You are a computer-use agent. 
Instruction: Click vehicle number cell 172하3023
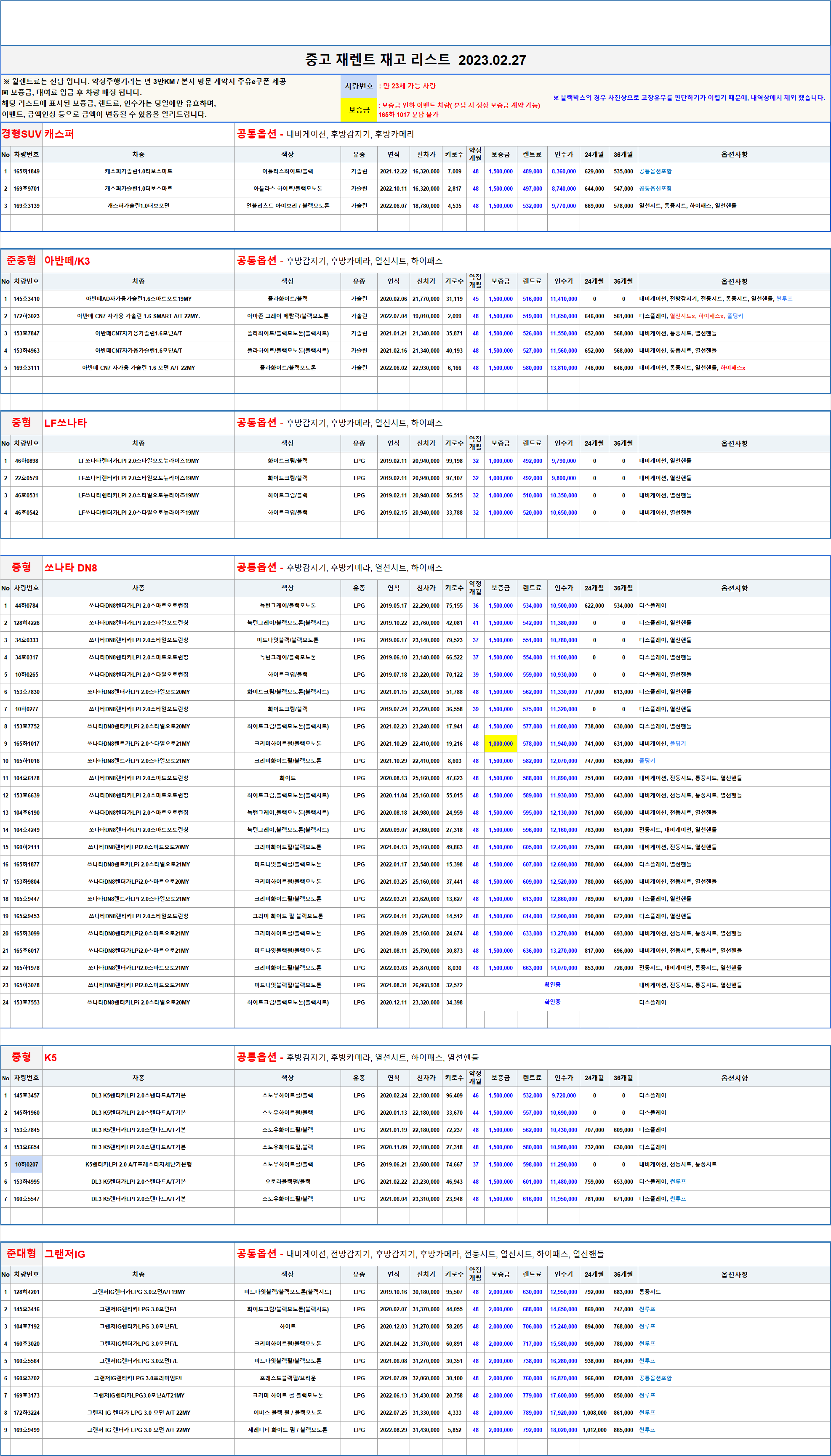26,316
